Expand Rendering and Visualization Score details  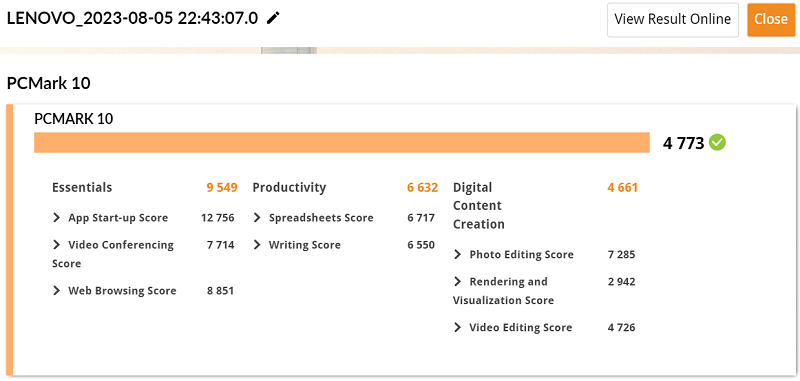(x=458, y=282)
